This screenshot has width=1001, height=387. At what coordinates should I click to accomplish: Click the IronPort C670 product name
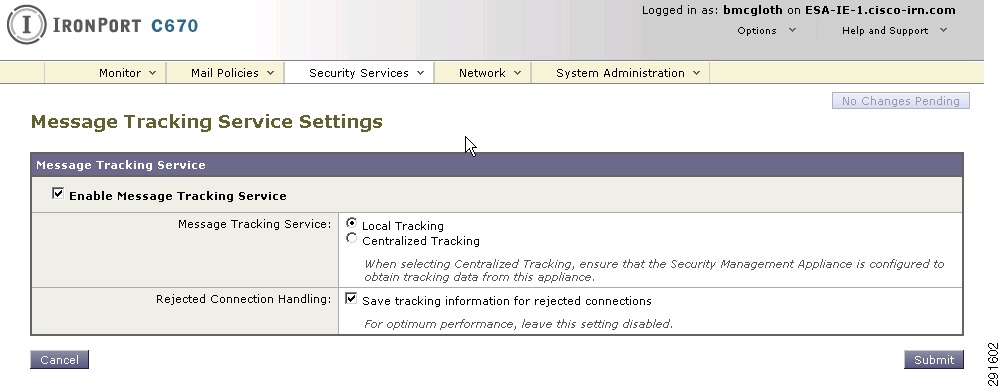tap(125, 26)
